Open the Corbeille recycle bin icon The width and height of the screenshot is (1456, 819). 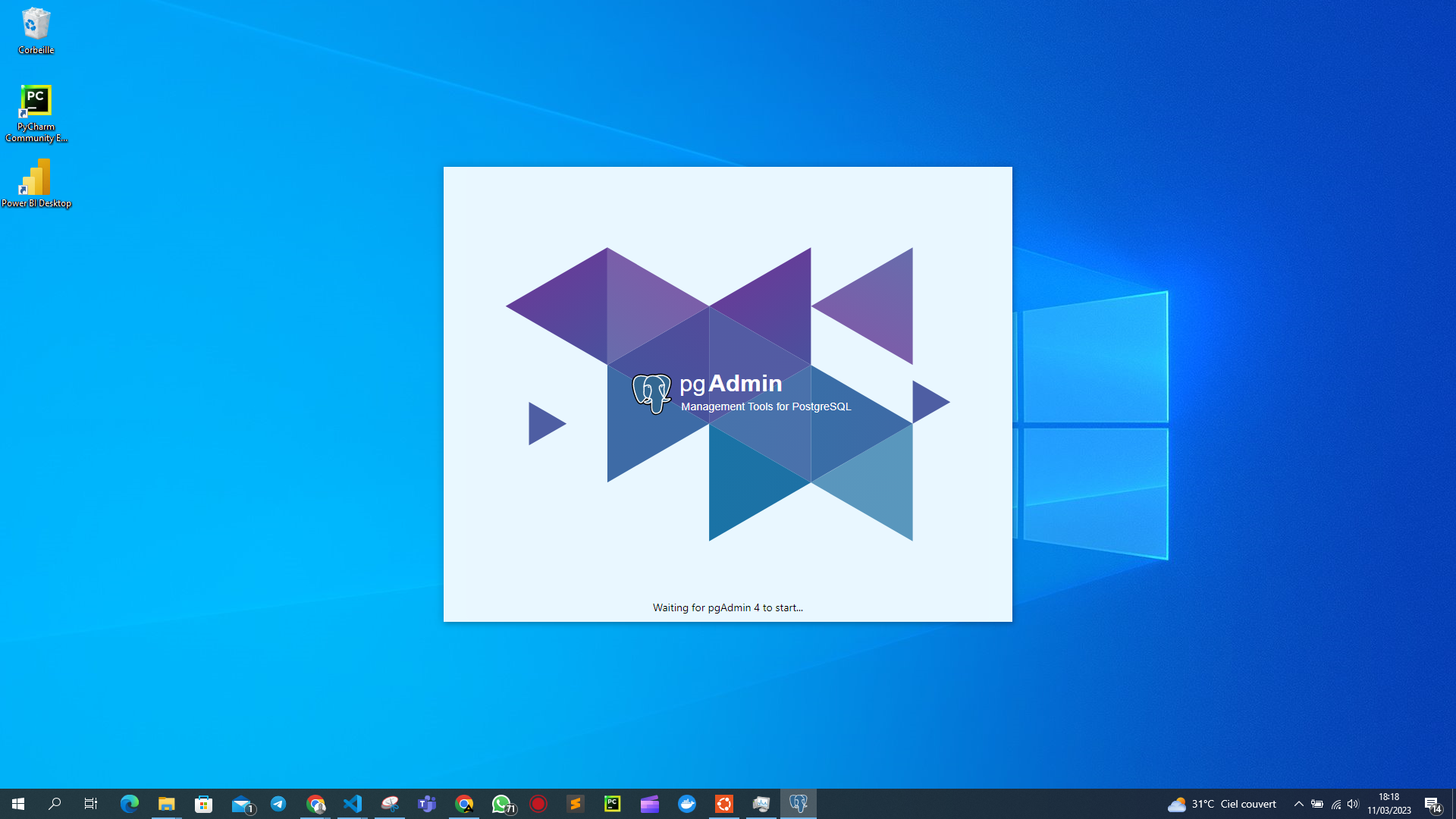point(36,31)
